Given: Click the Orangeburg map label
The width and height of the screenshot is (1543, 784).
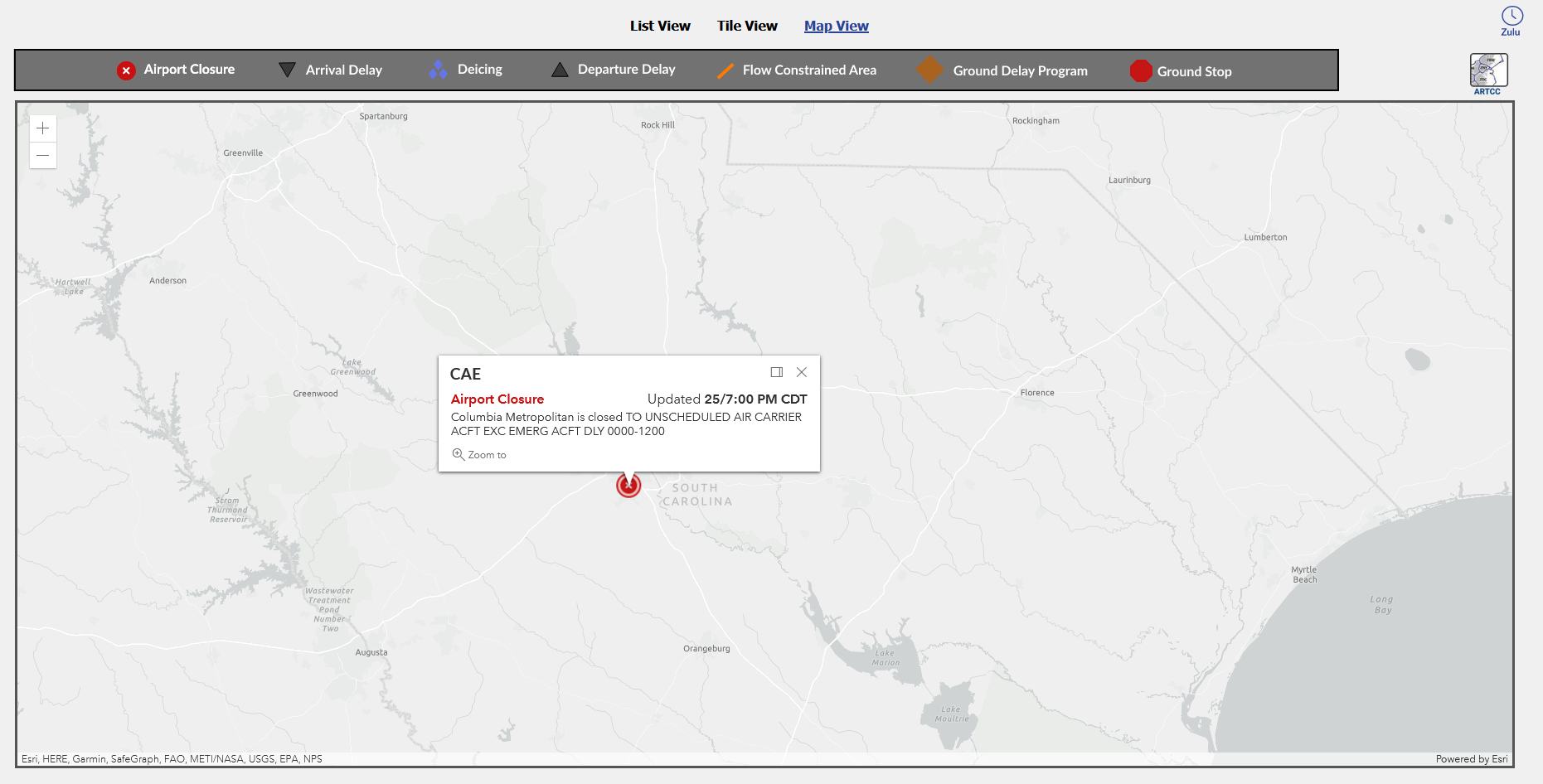Looking at the screenshot, I should coord(706,649).
